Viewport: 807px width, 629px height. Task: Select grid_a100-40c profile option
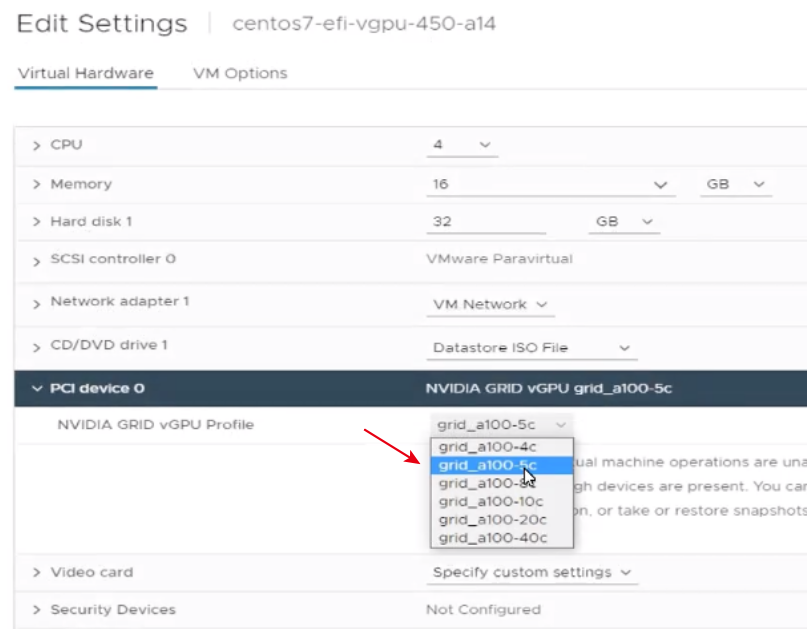coord(502,537)
